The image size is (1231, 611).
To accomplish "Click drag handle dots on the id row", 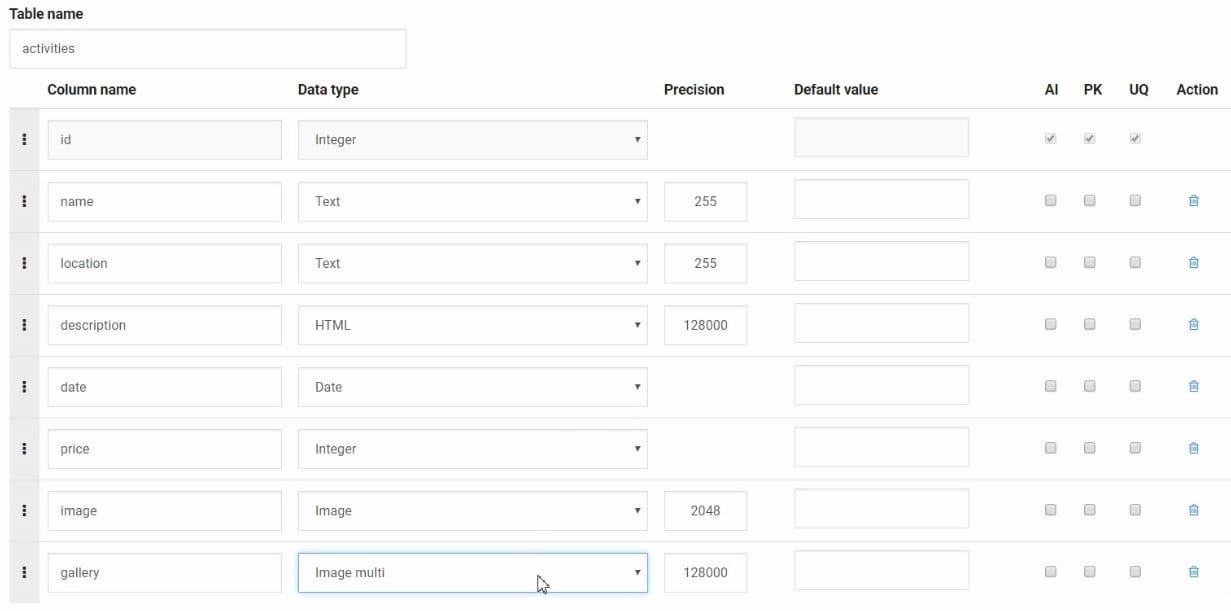I will 24,140.
